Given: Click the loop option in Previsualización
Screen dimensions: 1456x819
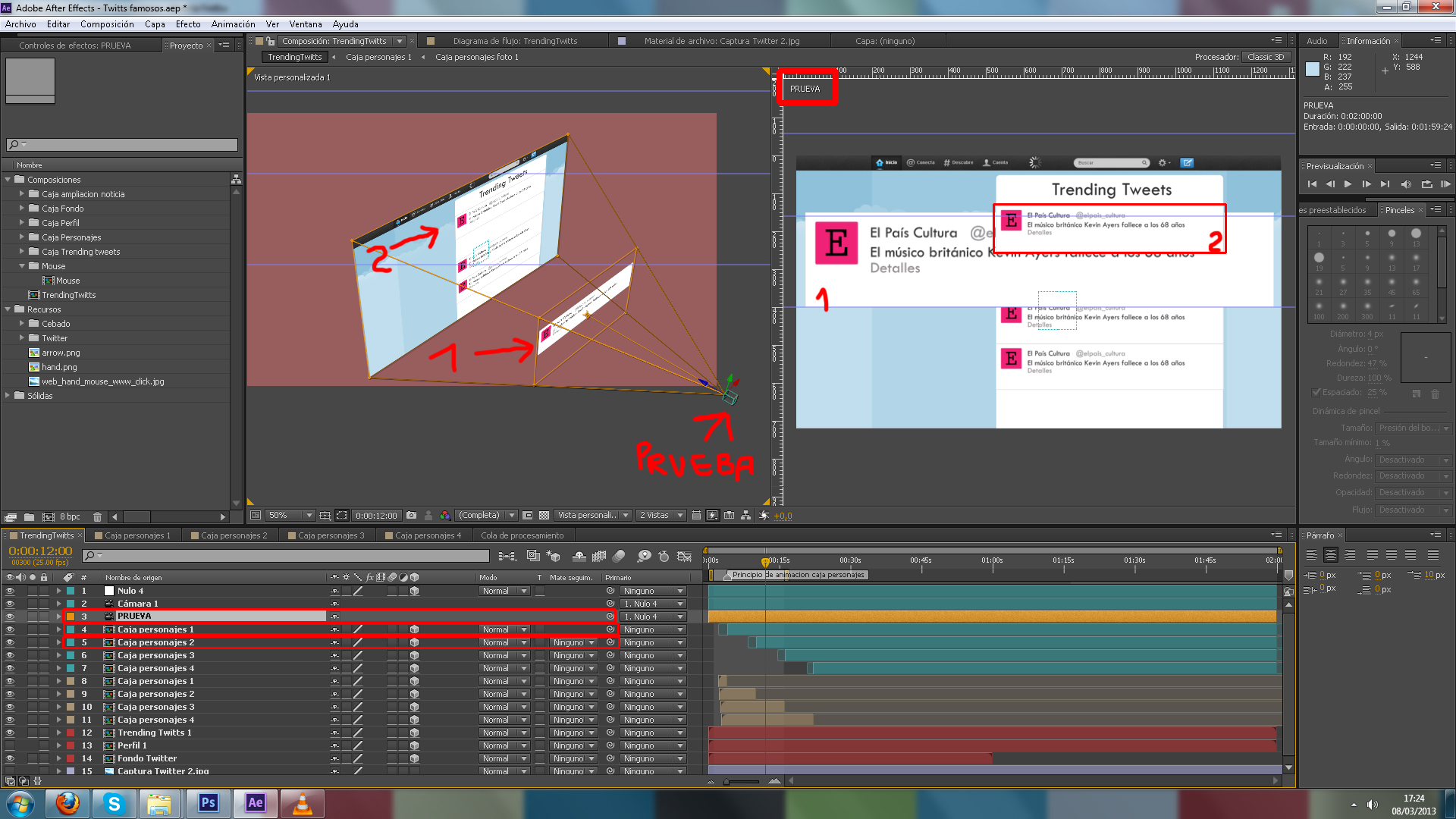Looking at the screenshot, I should click(1426, 184).
